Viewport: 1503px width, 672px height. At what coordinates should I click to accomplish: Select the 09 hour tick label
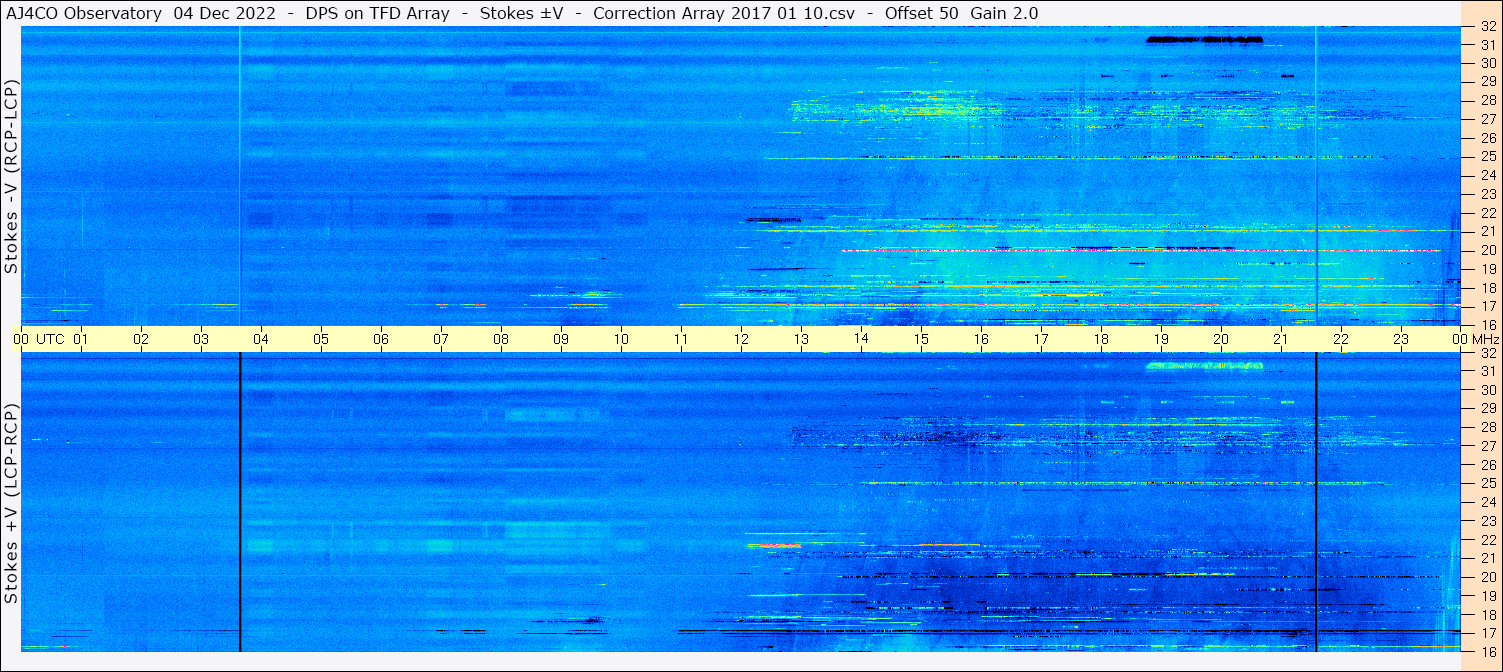(x=561, y=339)
